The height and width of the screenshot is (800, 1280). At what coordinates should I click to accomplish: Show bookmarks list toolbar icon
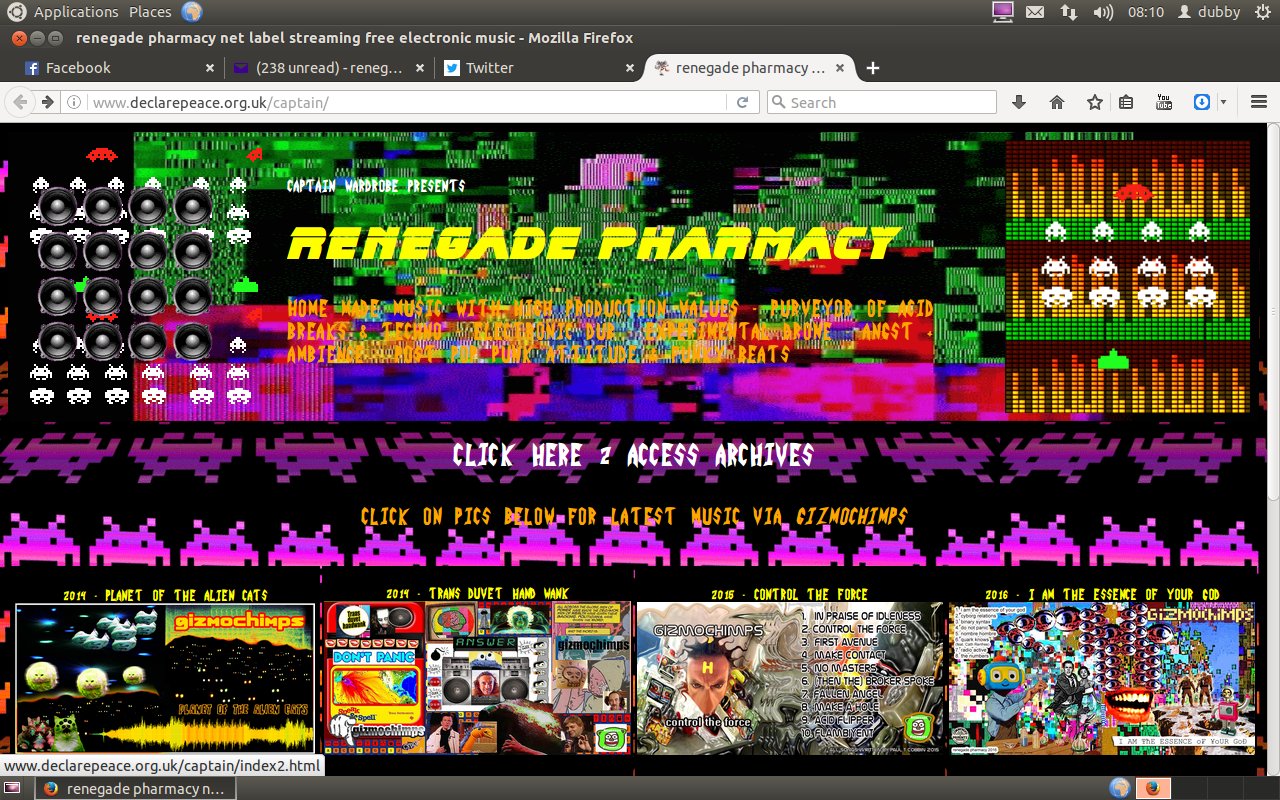click(x=1125, y=102)
